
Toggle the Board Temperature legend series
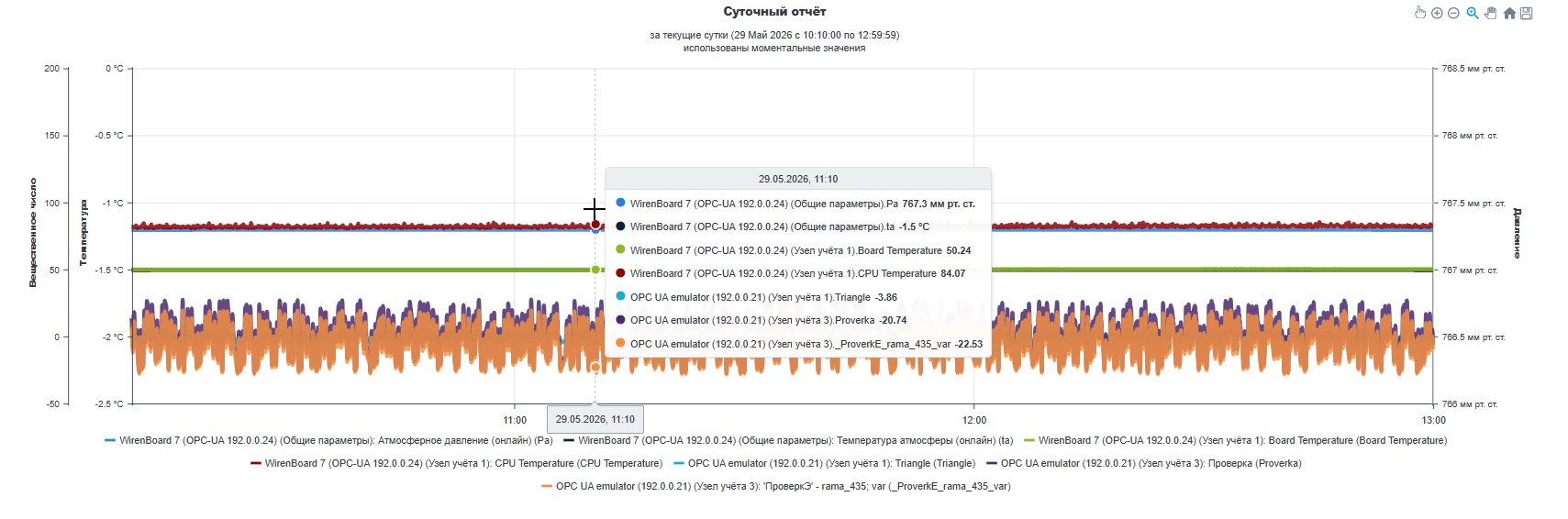click(1235, 440)
